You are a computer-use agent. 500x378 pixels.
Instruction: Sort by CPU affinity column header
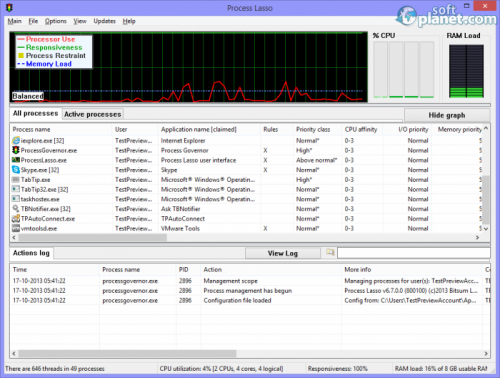[361, 129]
